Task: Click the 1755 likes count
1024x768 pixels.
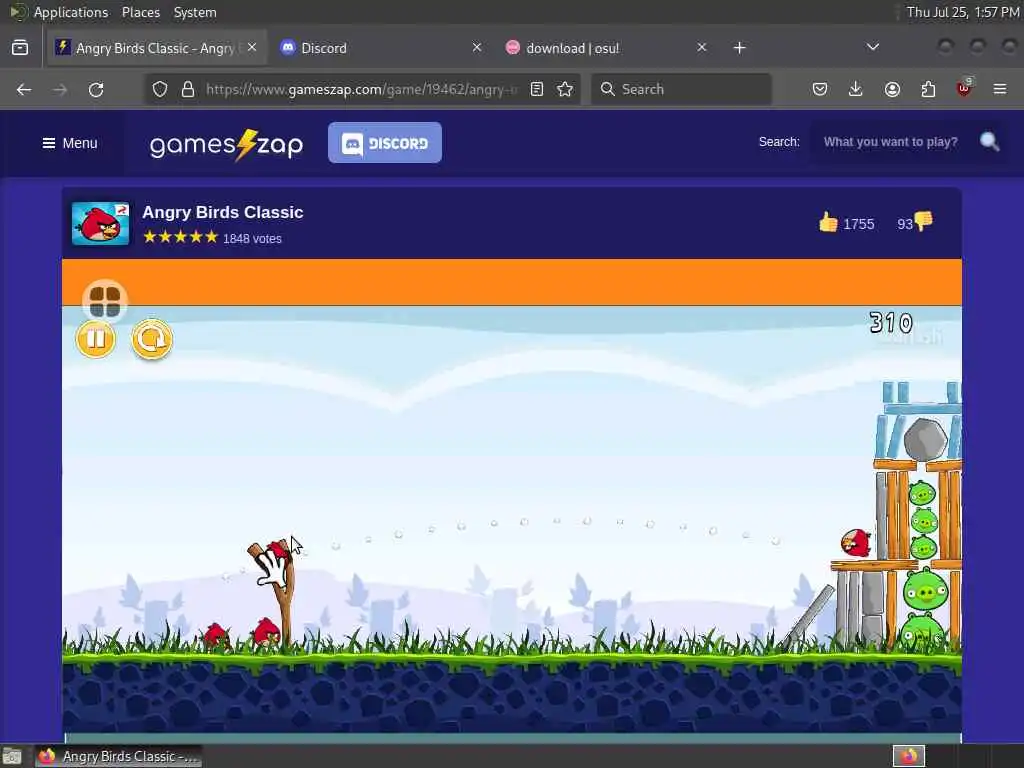Action: (x=859, y=224)
